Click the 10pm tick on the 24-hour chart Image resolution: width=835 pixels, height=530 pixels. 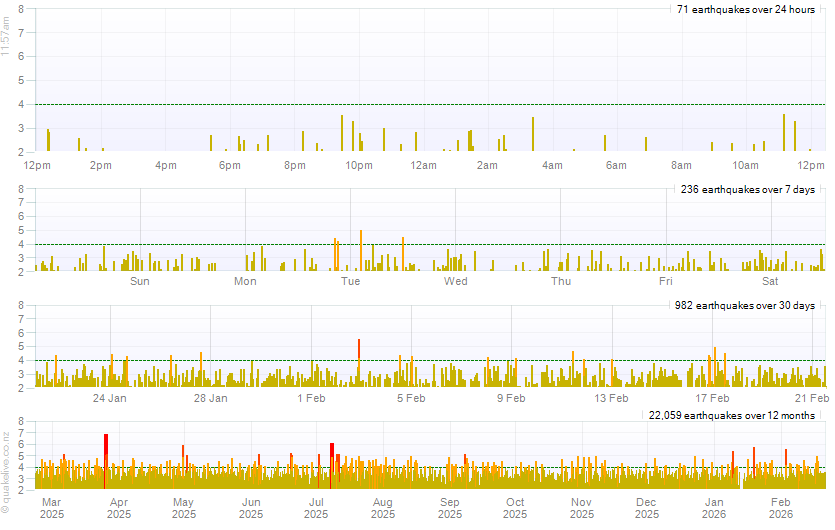(359, 165)
